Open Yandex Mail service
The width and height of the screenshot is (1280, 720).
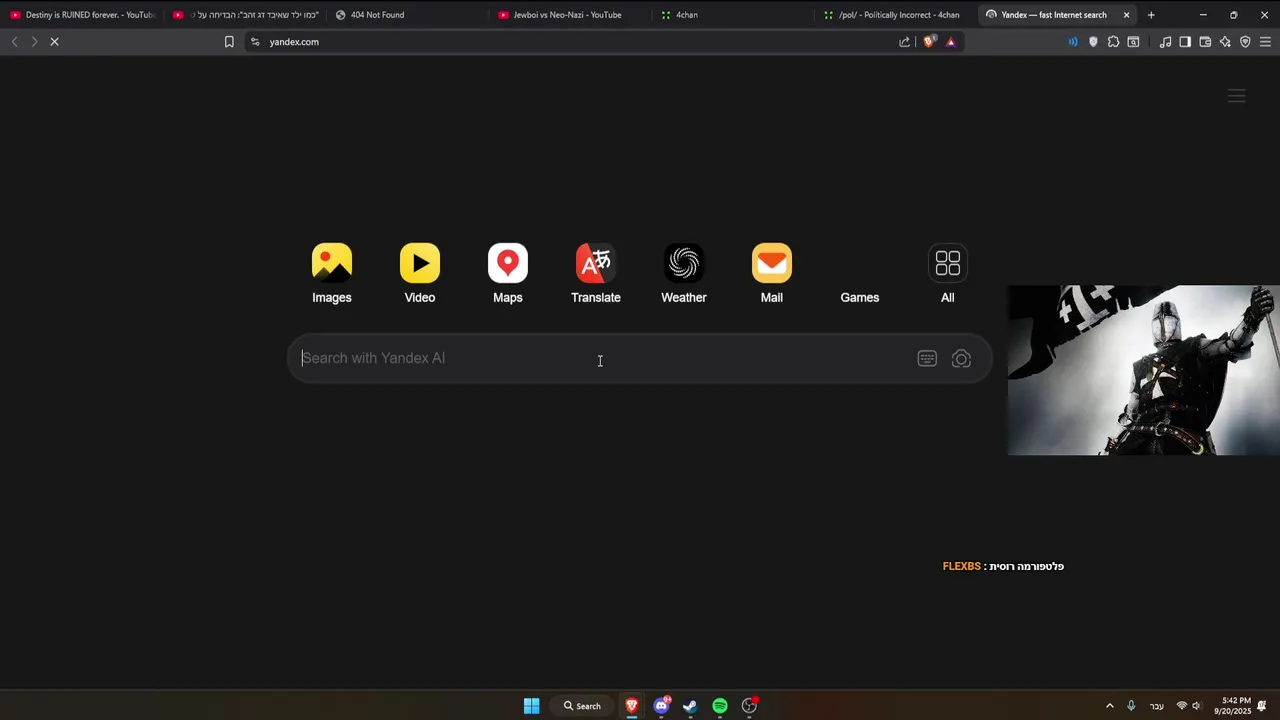coord(772,273)
